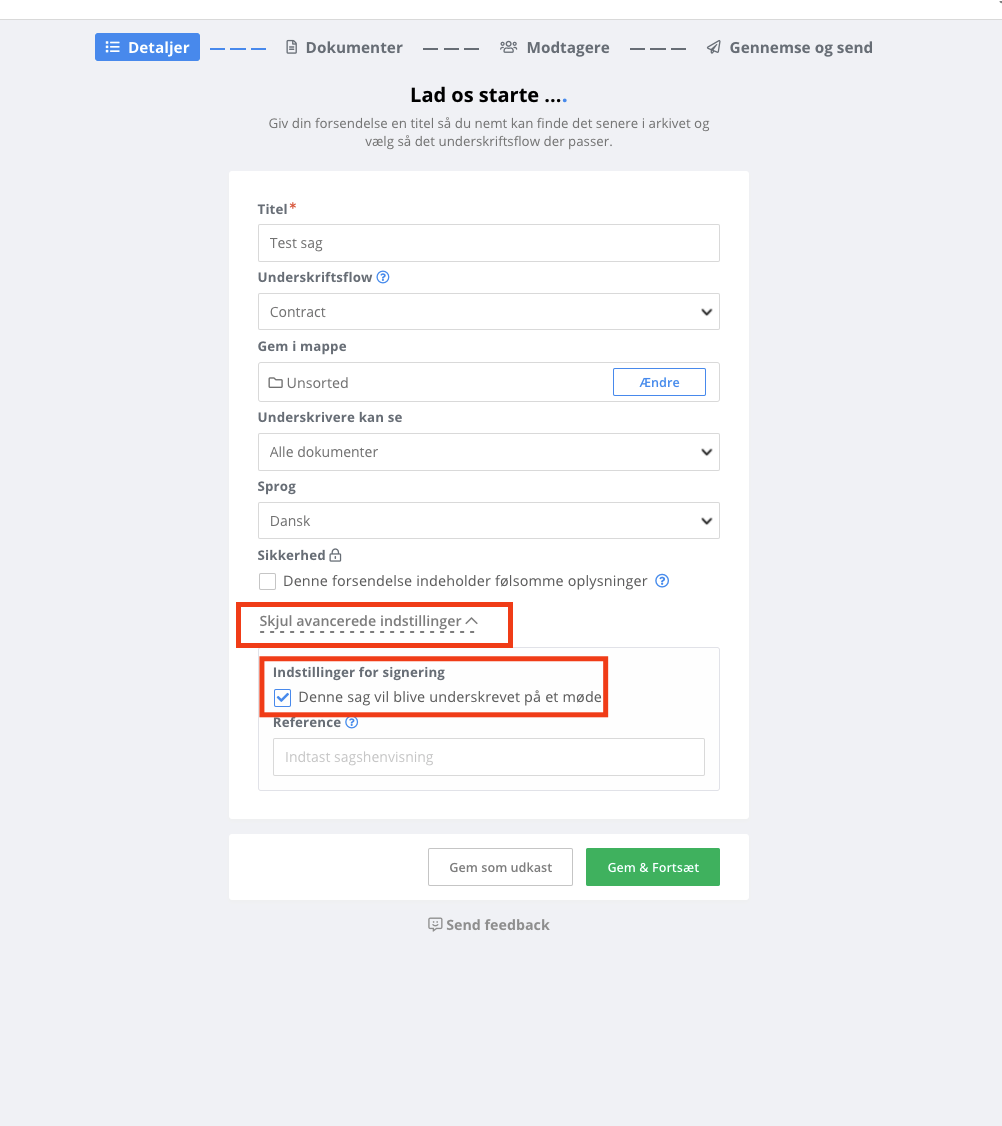The image size is (1002, 1126).
Task: Click the folder icon beside Unsorted
Action: pos(275,383)
